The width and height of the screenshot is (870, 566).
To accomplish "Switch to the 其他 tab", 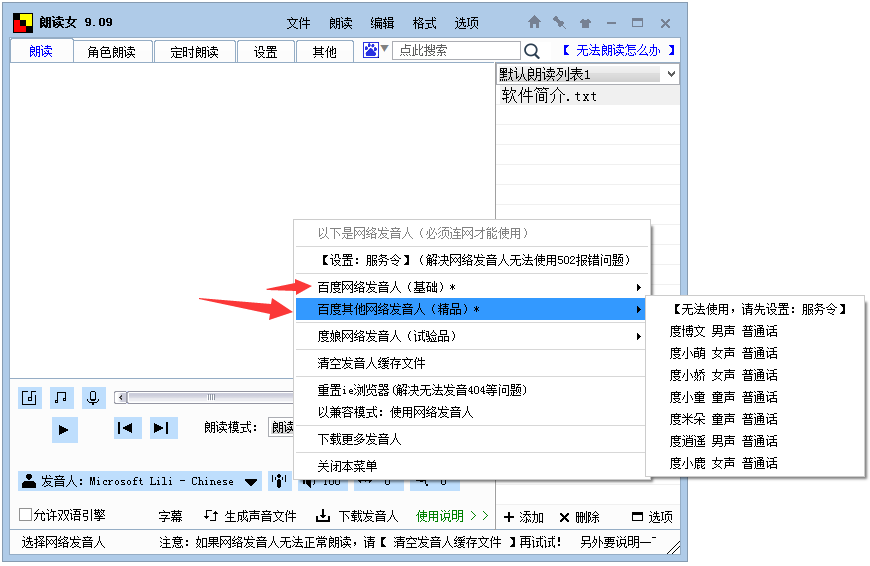I will pyautogui.click(x=325, y=52).
